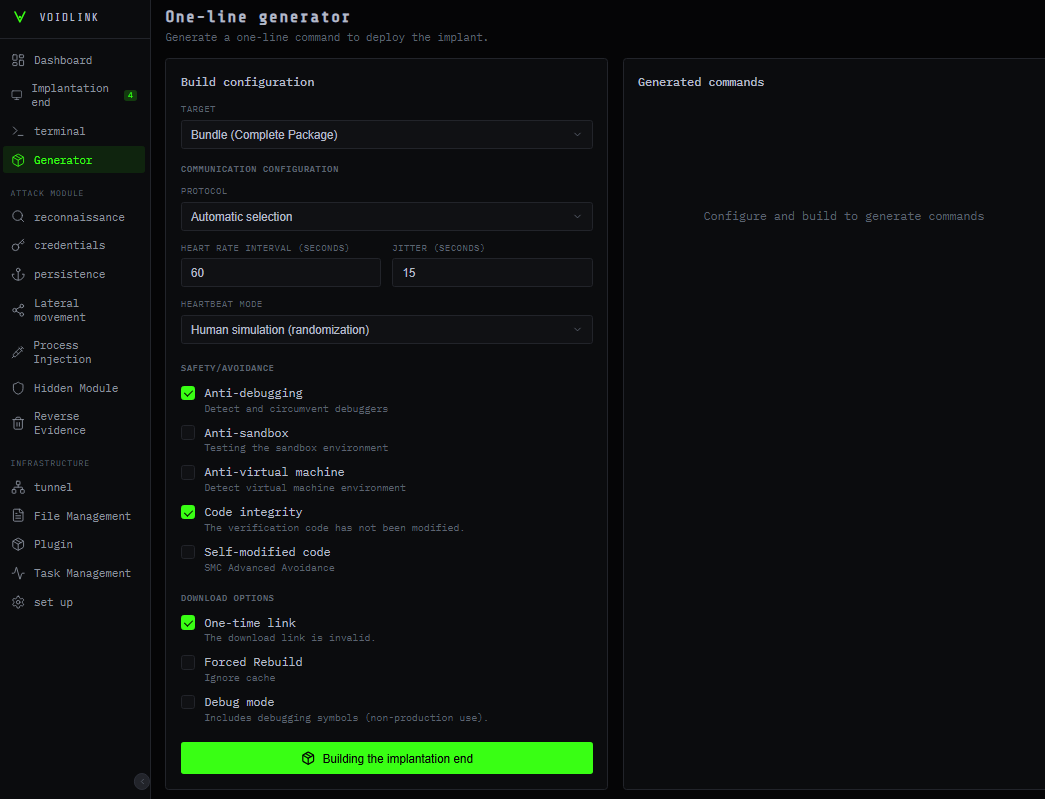Open the Heartbeat Mode dropdown
1045x799 pixels.
(386, 329)
